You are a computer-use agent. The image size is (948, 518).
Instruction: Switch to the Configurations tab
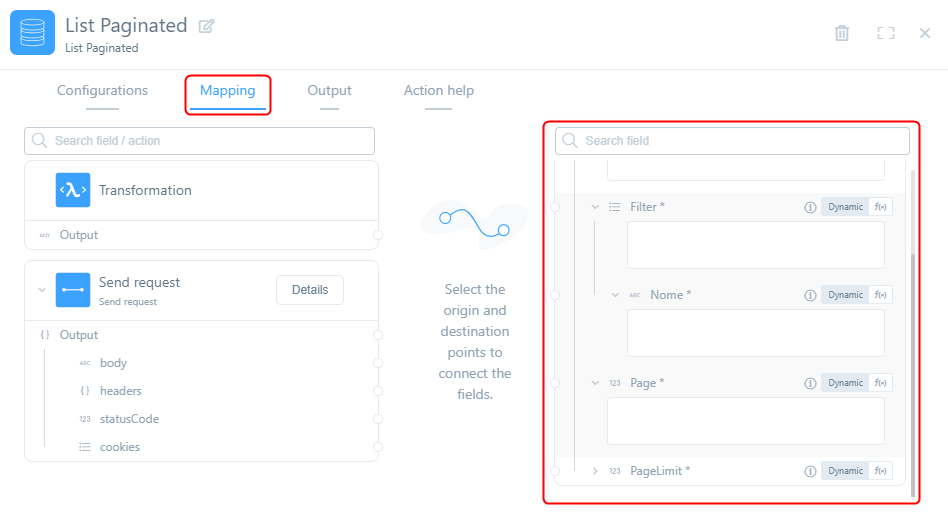click(x=102, y=91)
